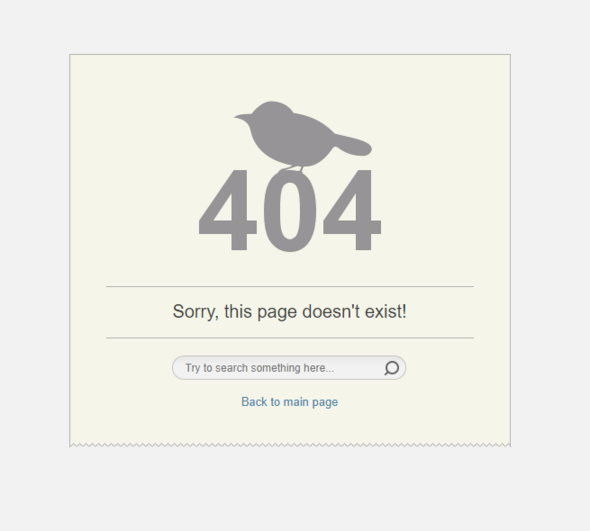590x531 pixels.
Task: Click the blank card area above the bird
Action: coord(290,77)
